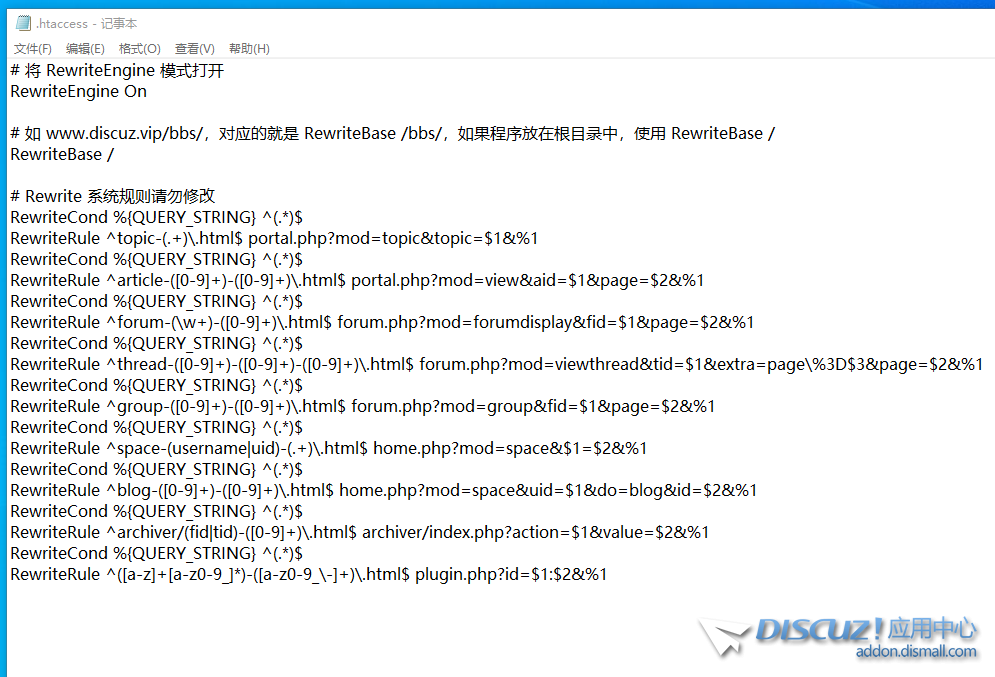Click the RewriteRule line containing forumdisplay
This screenshot has height=677, width=995.
click(382, 322)
